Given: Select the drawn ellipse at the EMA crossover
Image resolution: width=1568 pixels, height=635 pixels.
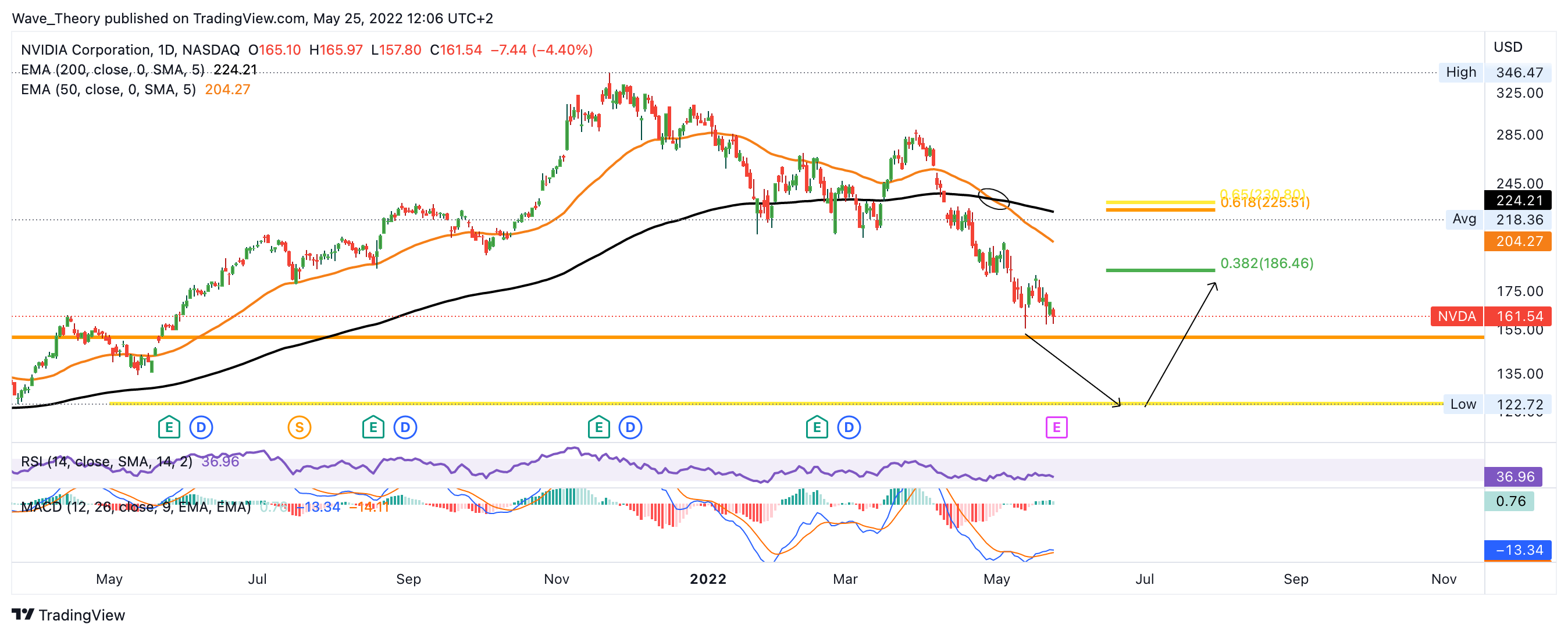Looking at the screenshot, I should point(993,198).
